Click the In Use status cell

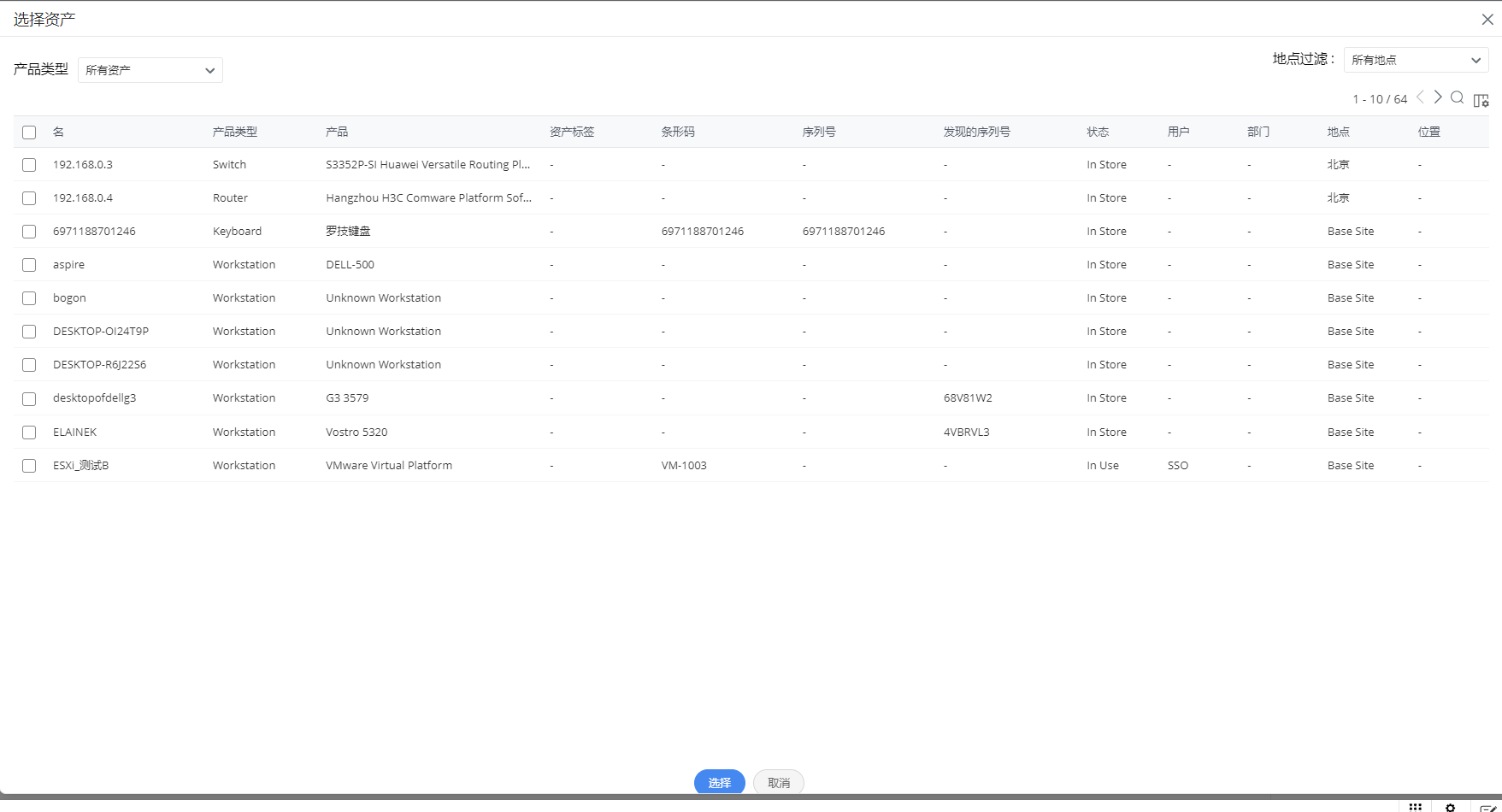click(1103, 465)
